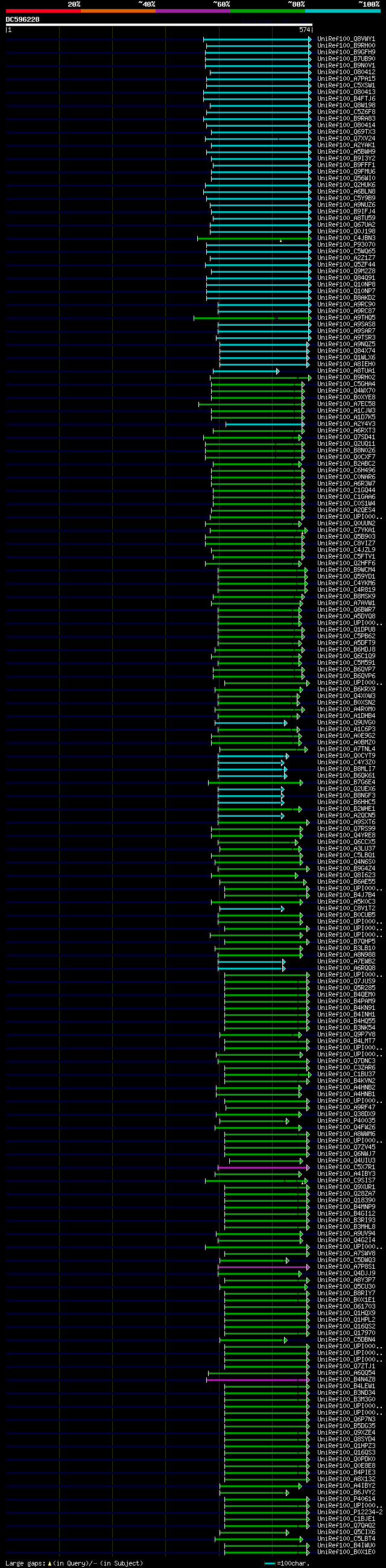Select hit label UniRef100_P12234-2
This screenshot has width=386, height=1568.
click(349, 1512)
